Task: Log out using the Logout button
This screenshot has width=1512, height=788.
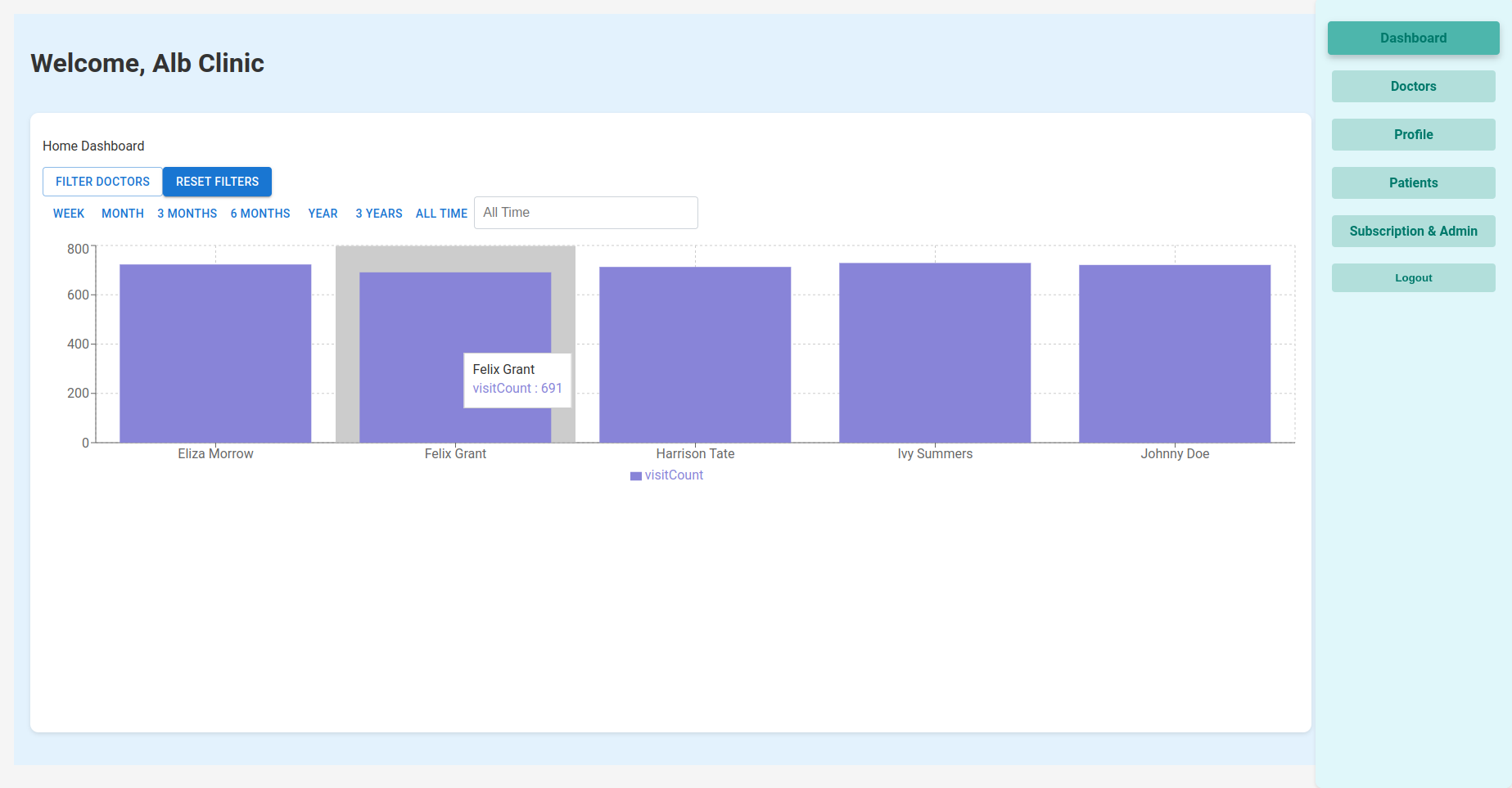Action: coord(1413,277)
